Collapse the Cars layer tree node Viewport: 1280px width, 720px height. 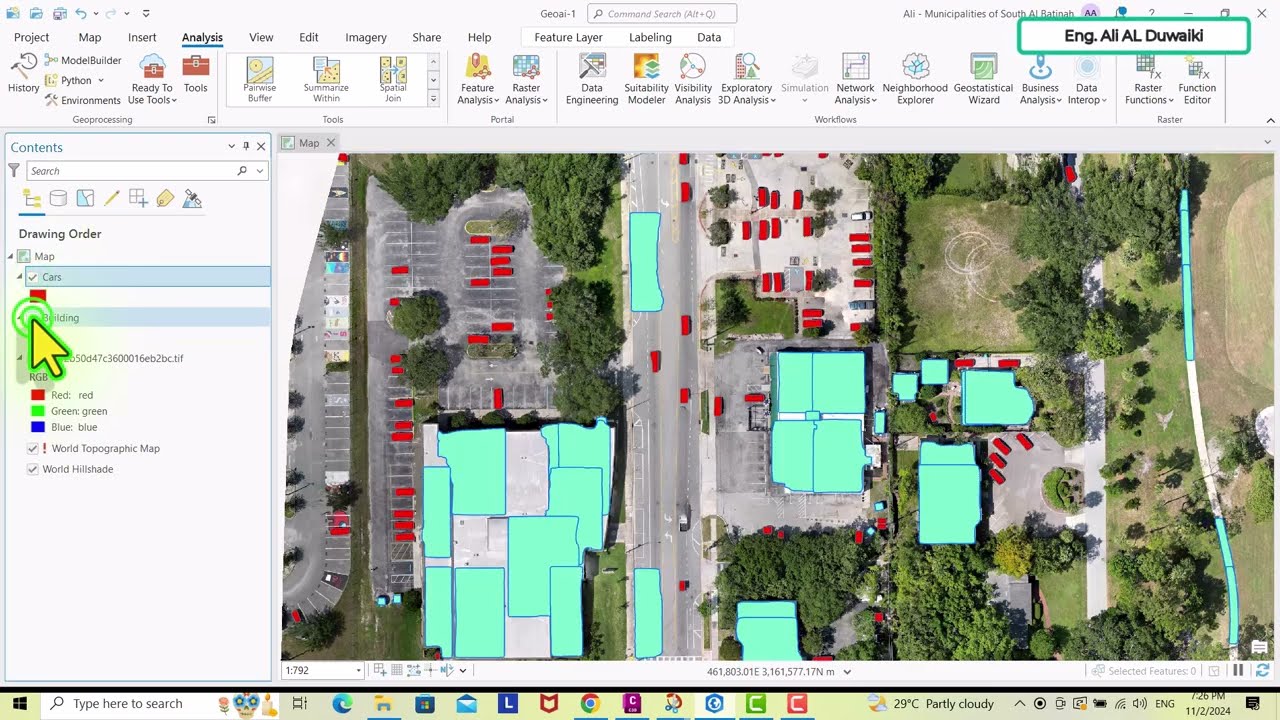(x=19, y=277)
